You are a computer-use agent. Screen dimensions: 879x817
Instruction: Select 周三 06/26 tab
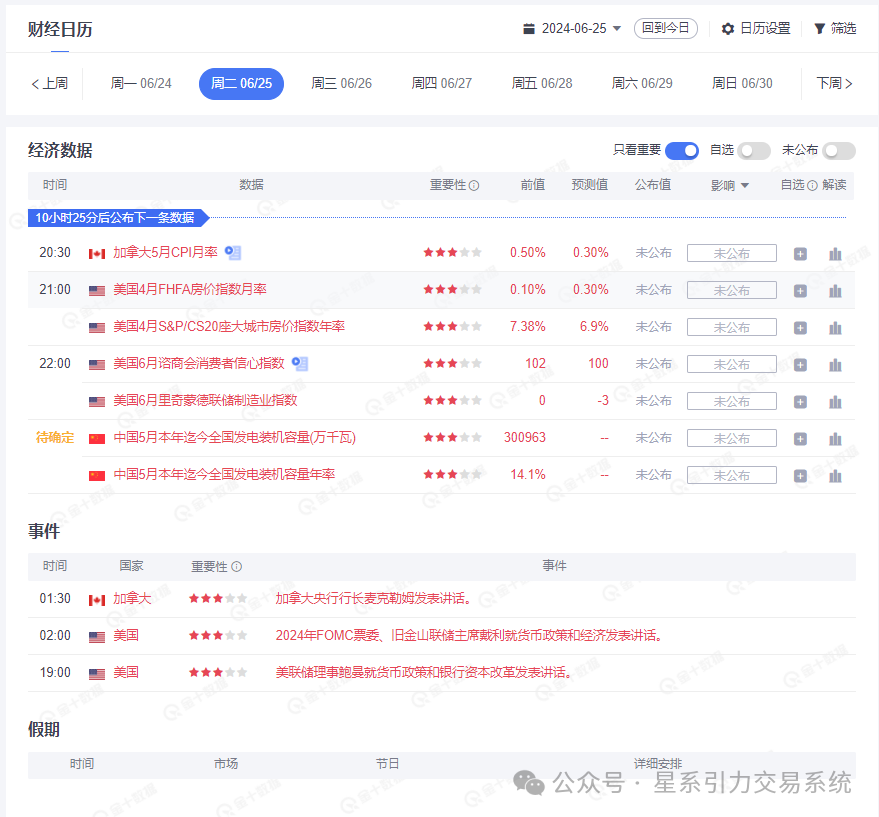coord(341,84)
